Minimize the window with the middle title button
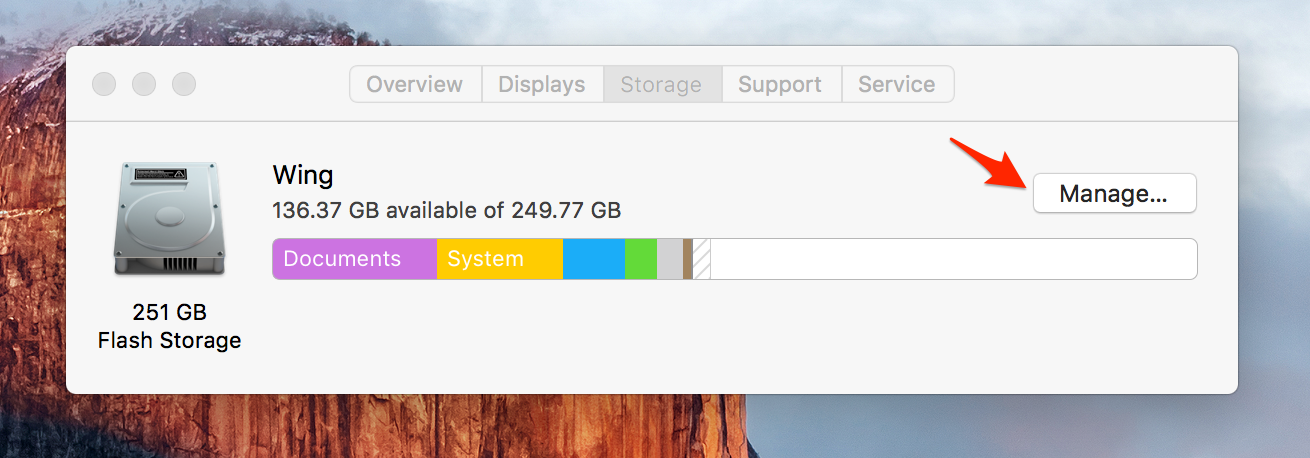The width and height of the screenshot is (1310, 458). pos(144,85)
